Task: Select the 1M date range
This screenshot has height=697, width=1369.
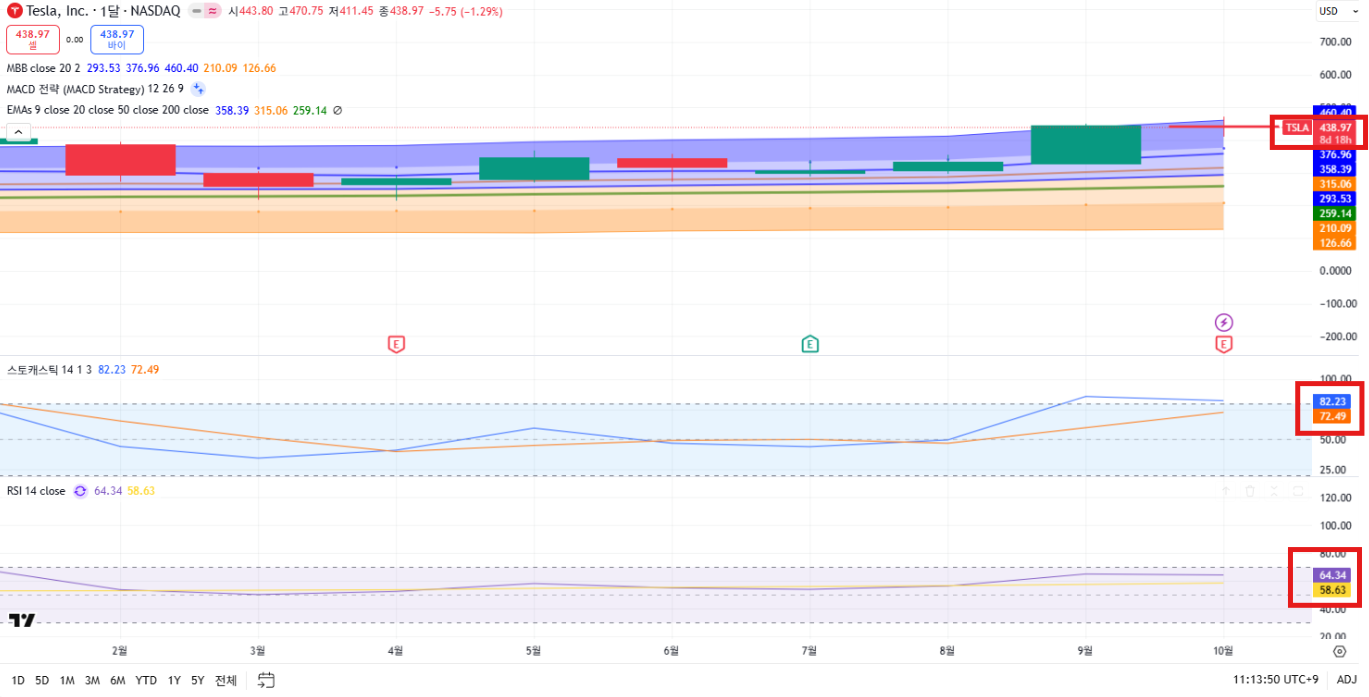Action: pos(67,681)
